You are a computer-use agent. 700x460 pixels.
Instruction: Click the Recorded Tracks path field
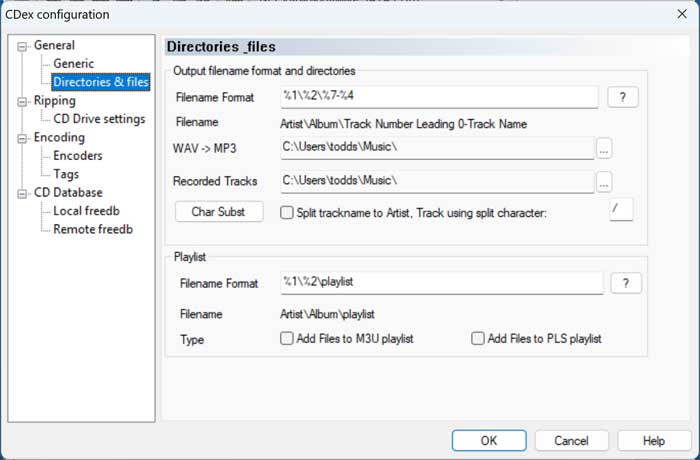point(438,181)
